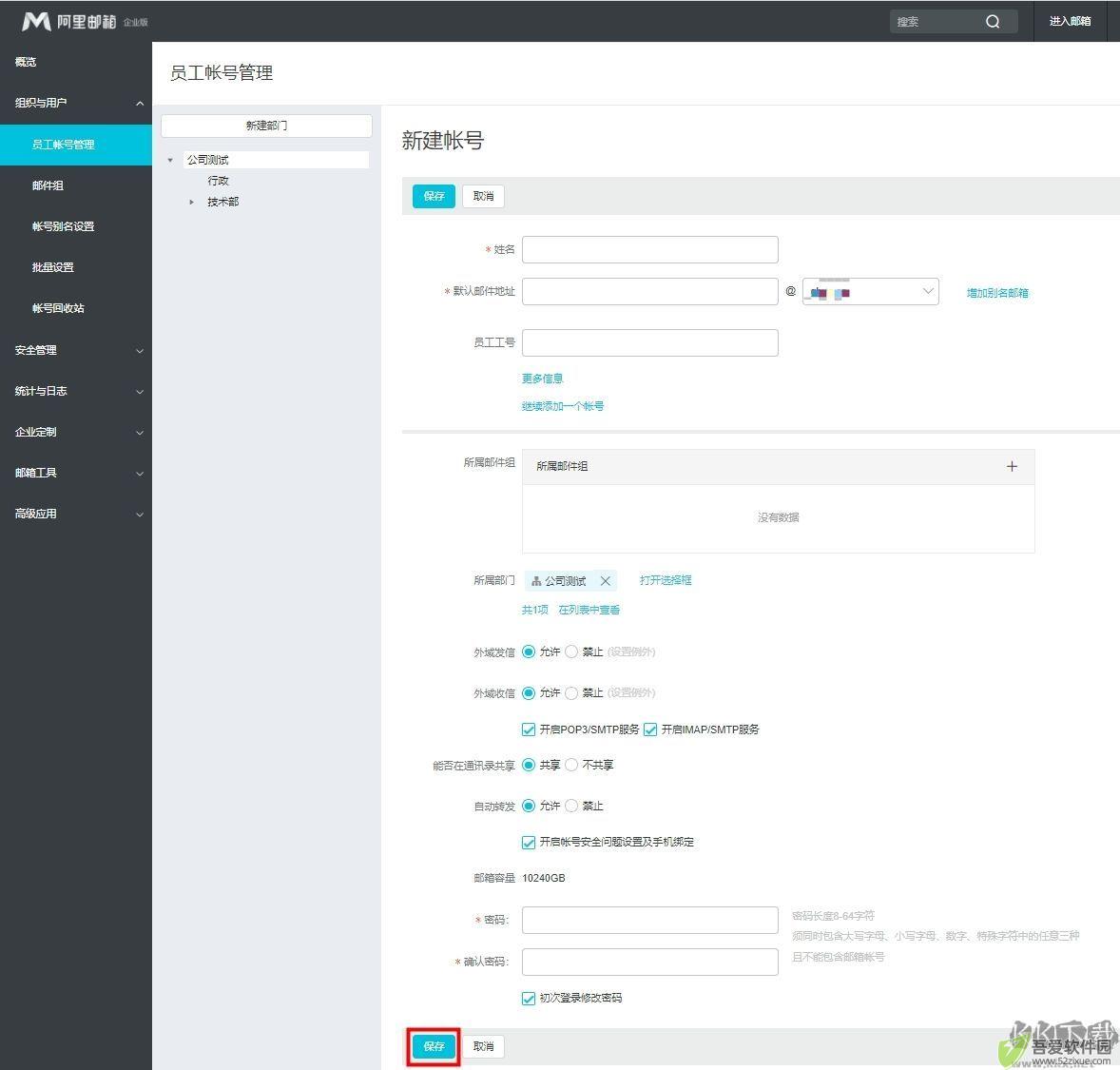This screenshot has height=1070, width=1120.
Task: Click the bottom 保存 button
Action: pyautogui.click(x=434, y=1046)
